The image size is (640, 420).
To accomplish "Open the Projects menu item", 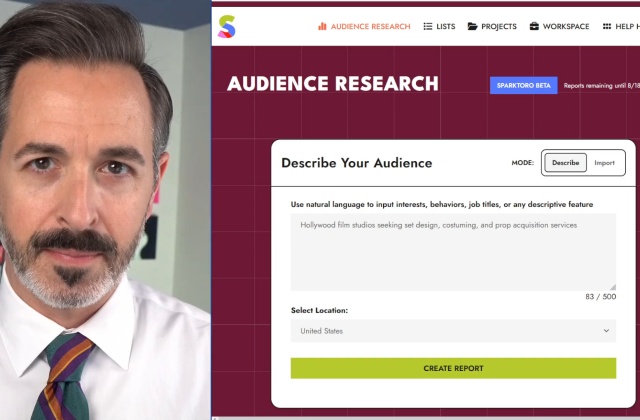I will click(x=492, y=27).
